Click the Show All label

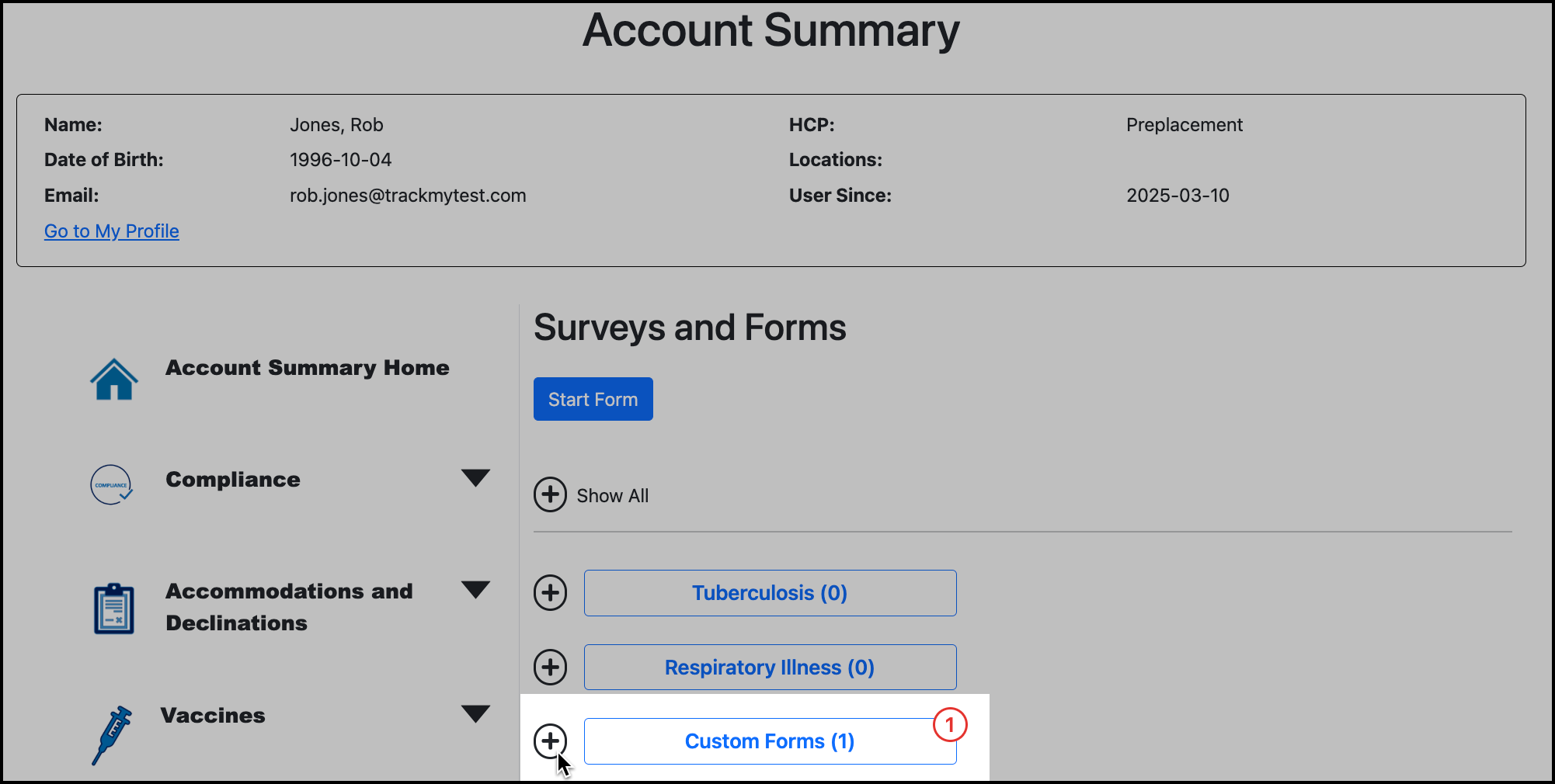pos(612,495)
